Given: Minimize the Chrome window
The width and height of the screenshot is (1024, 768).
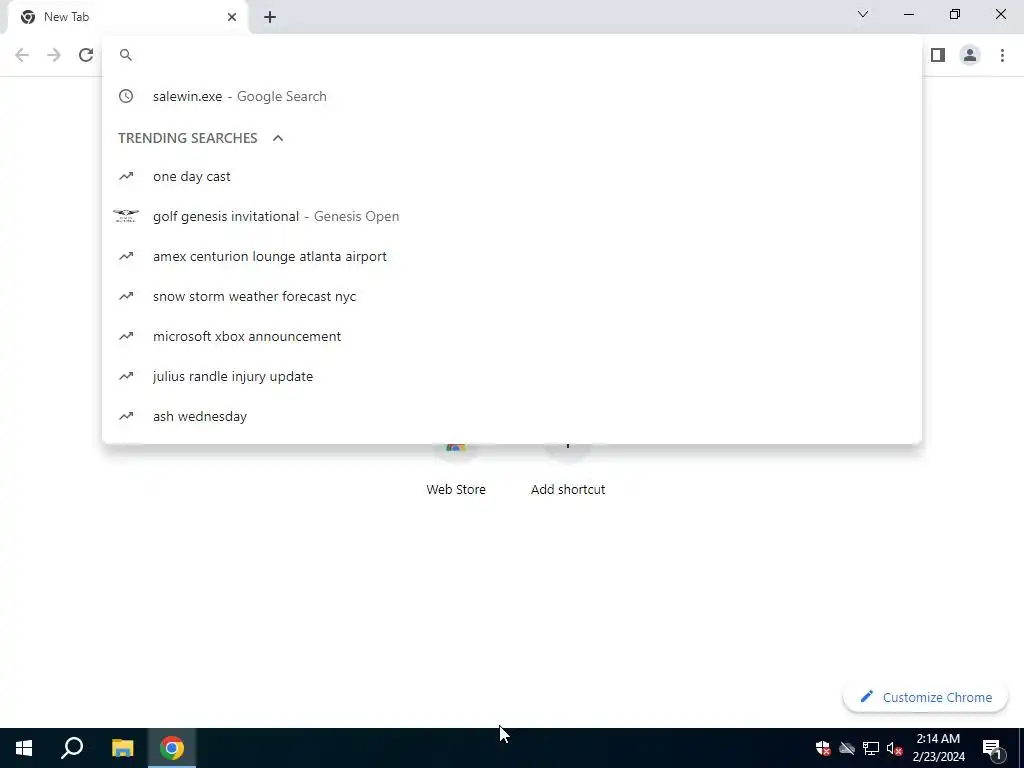Looking at the screenshot, I should 909,14.
